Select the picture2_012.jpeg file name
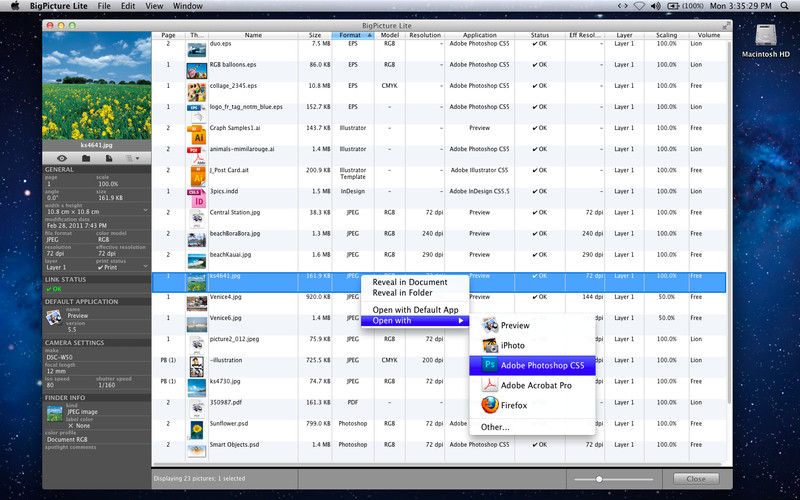This screenshot has height=500, width=800. (x=234, y=339)
